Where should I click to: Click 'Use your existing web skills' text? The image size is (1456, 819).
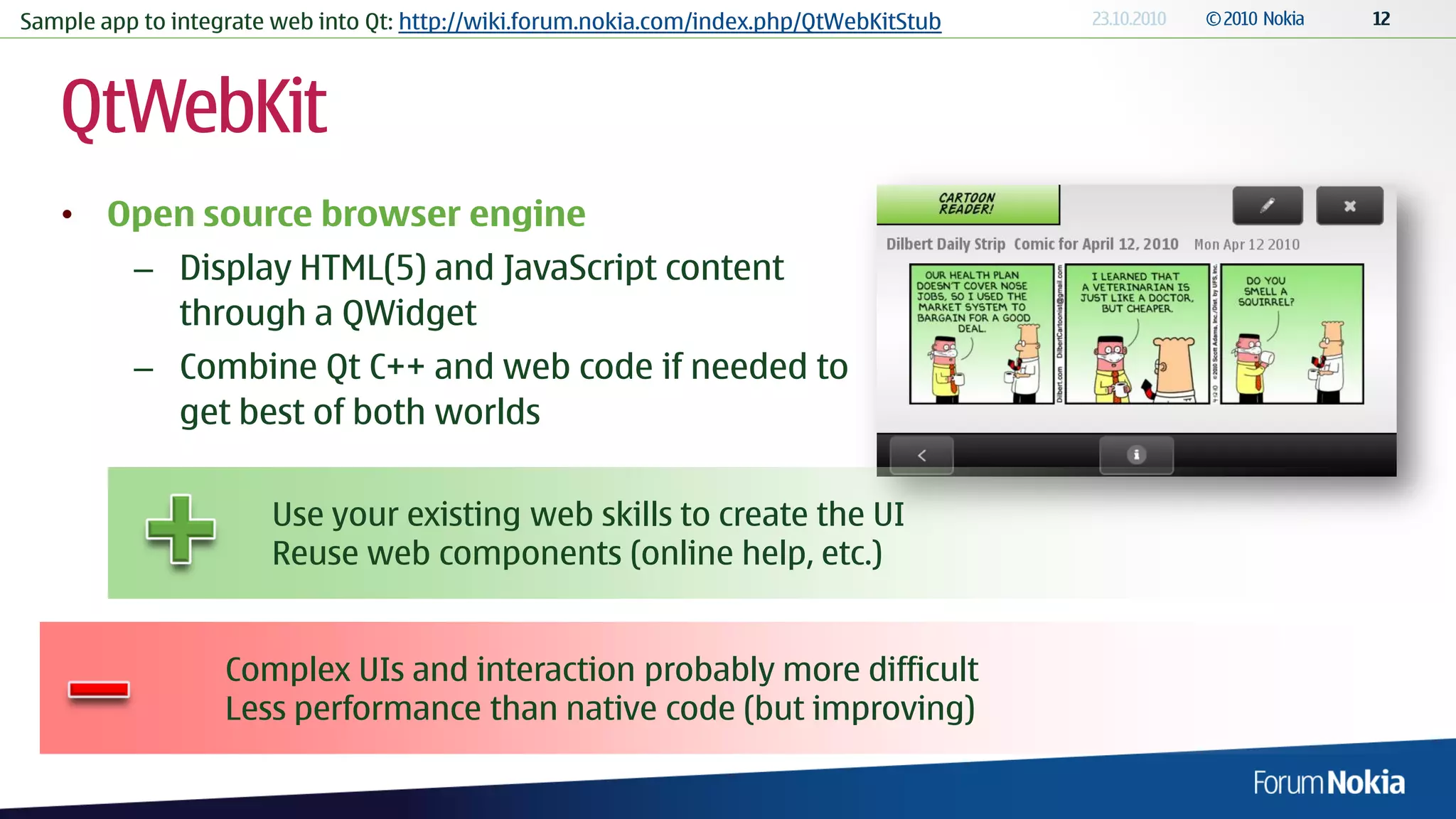tap(587, 515)
